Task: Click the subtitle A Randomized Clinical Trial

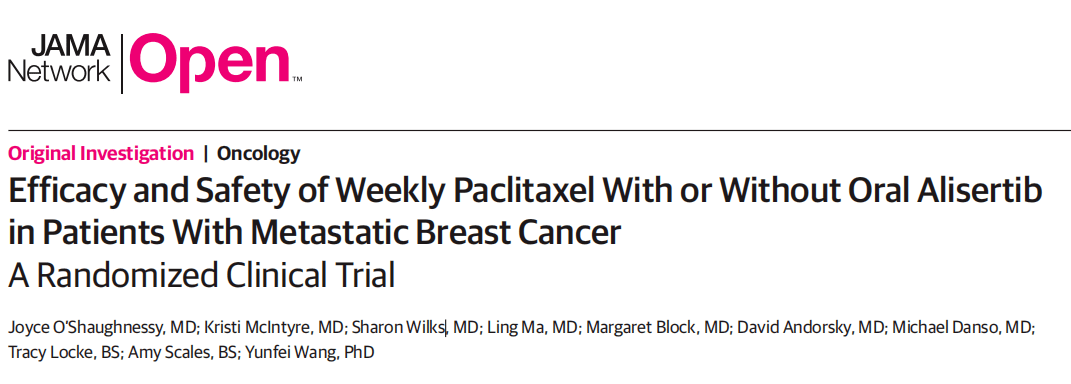Action: tap(202, 275)
